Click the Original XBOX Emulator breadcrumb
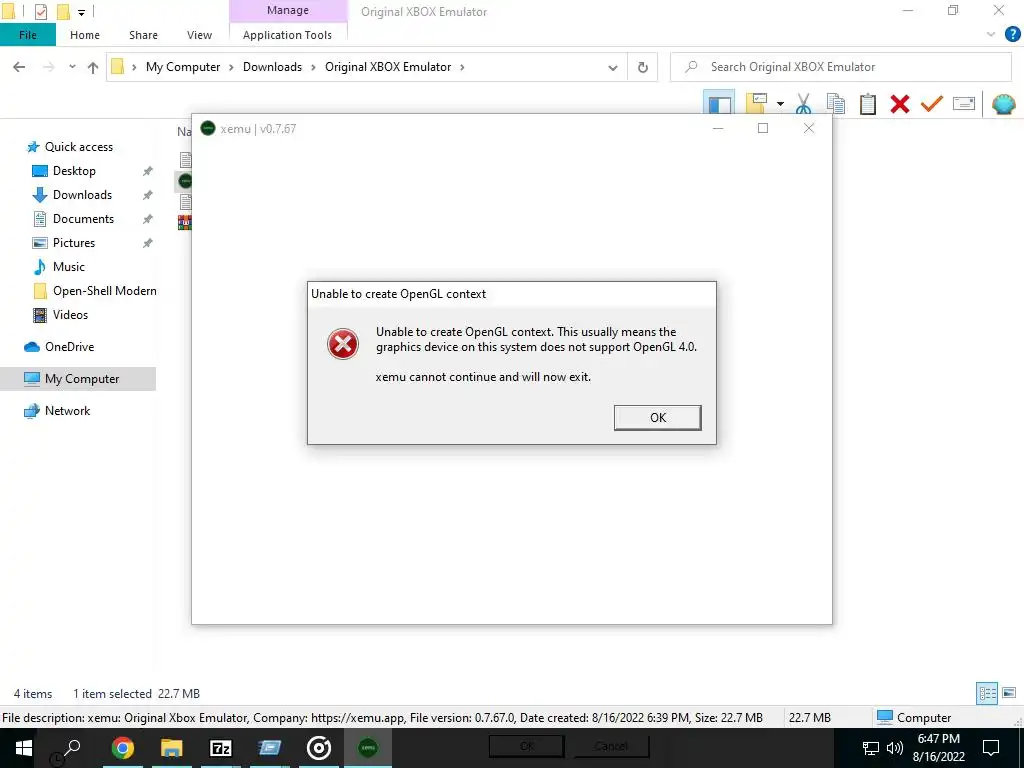The image size is (1024, 768). coord(388,67)
